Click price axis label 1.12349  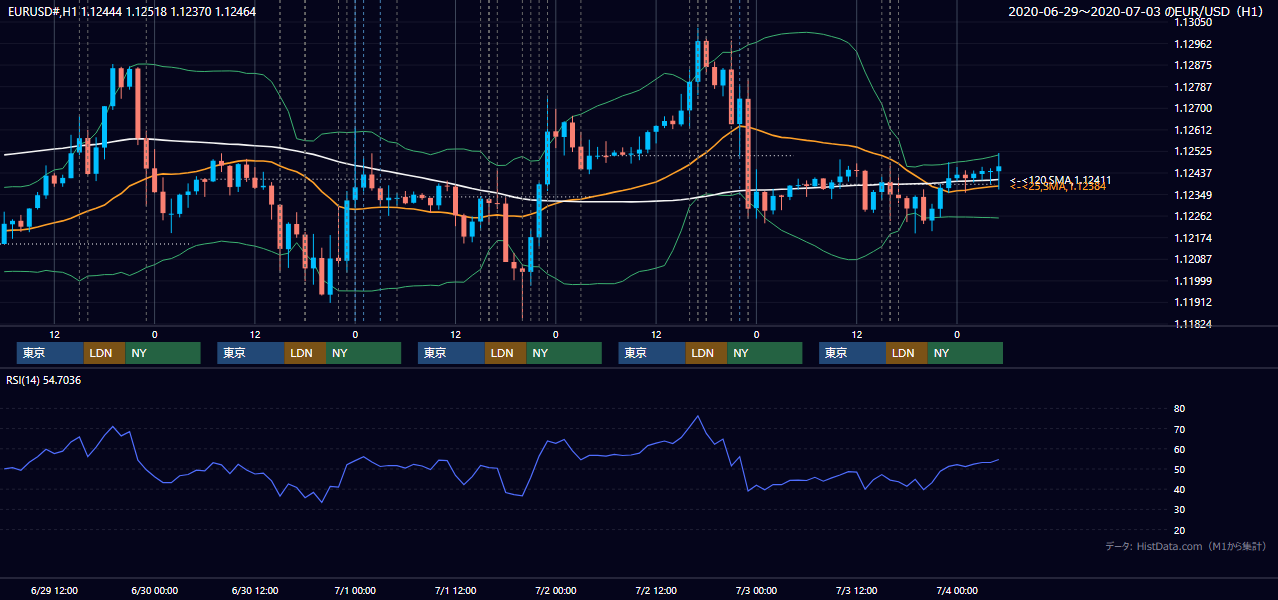pos(1193,194)
